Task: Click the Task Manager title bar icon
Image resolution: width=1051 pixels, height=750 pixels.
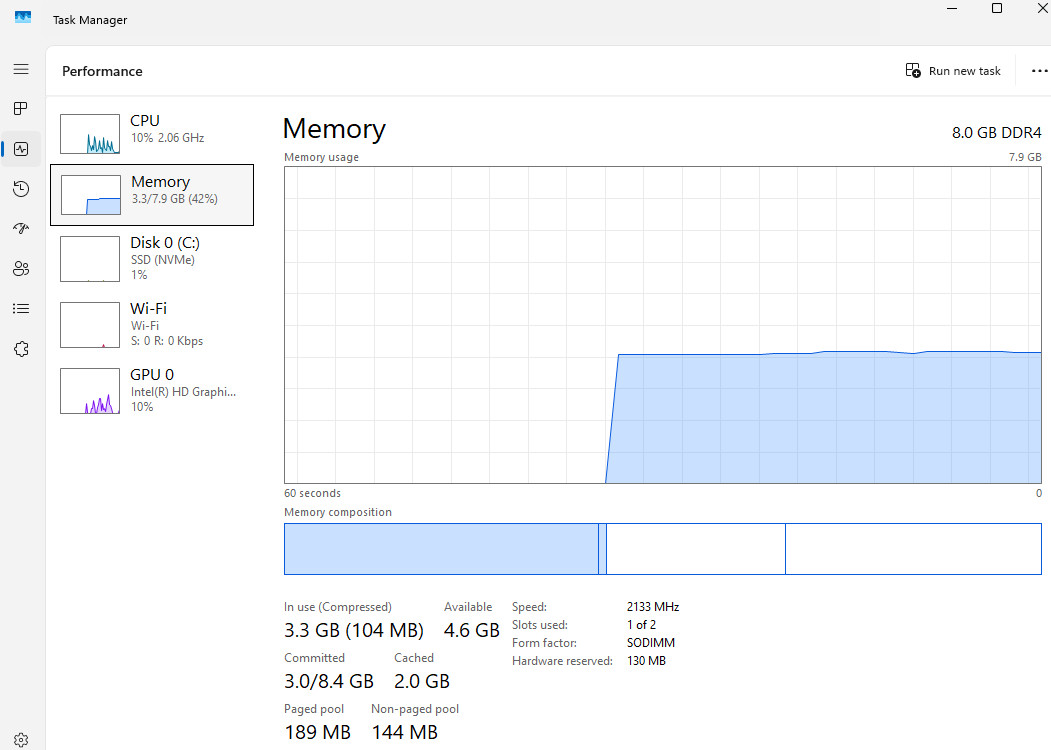Action: click(x=23, y=17)
